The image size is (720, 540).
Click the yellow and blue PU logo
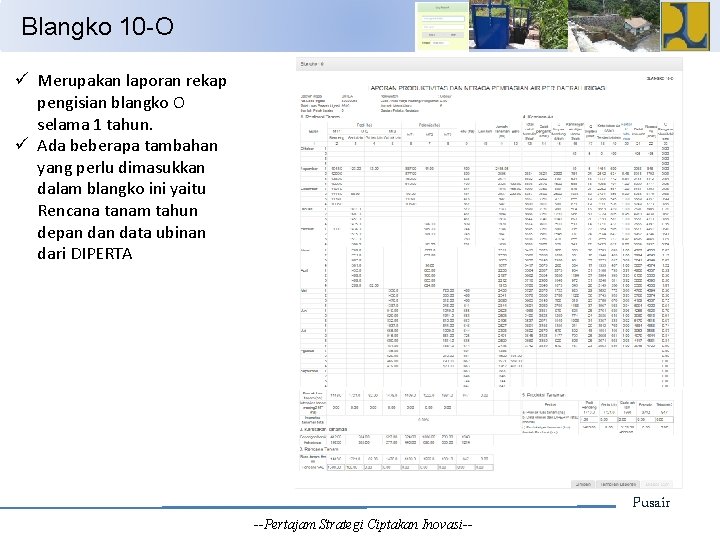[x=685, y=26]
